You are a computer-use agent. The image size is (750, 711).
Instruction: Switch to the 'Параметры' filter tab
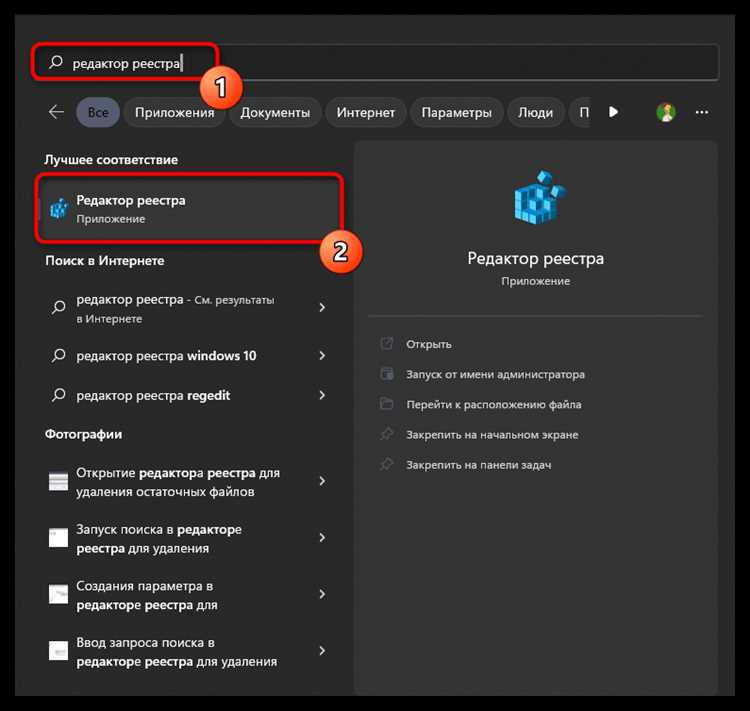point(456,112)
